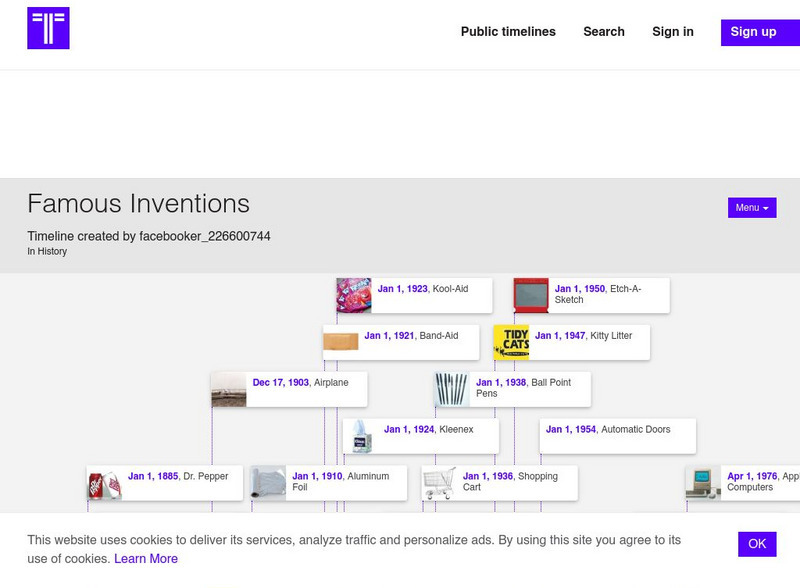Click the Apple Computers event image
Image resolution: width=800 pixels, height=588 pixels.
point(703,484)
